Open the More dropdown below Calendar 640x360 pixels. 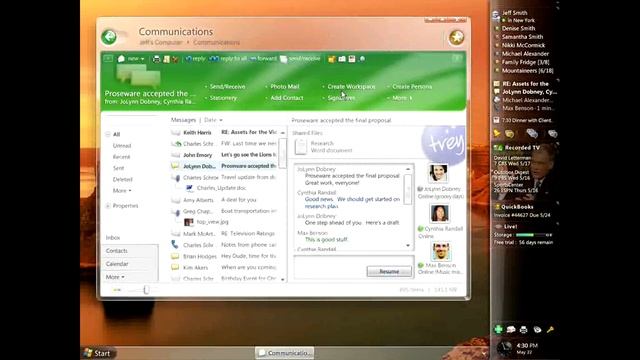pyautogui.click(x=115, y=277)
